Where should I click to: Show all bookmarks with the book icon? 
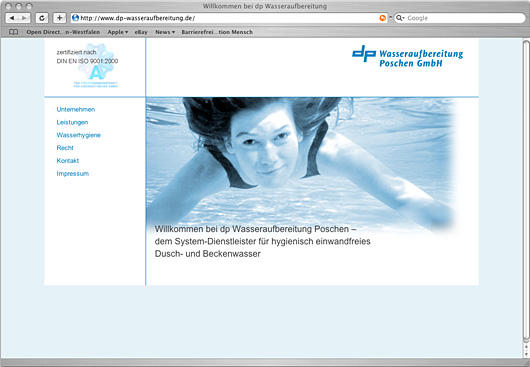pos(13,32)
